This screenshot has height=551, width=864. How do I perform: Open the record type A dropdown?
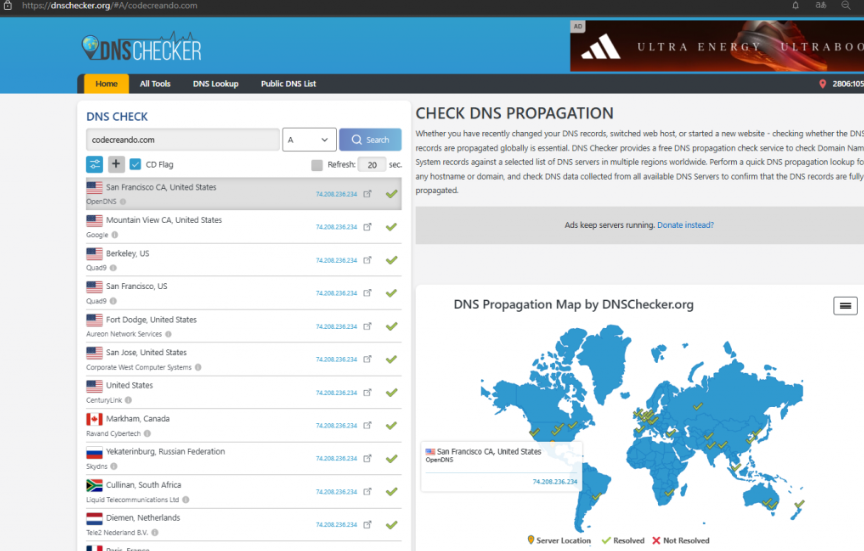[308, 140]
